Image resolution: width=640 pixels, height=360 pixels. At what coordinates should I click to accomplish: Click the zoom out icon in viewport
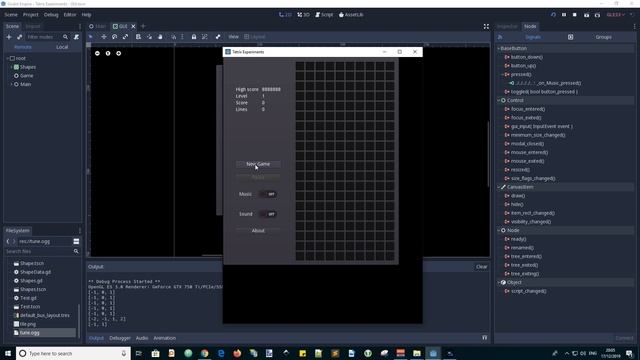97,53
